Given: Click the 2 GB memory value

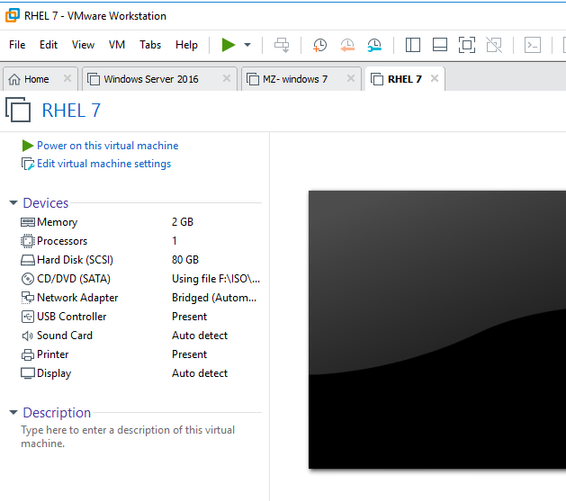Looking at the screenshot, I should 183,222.
